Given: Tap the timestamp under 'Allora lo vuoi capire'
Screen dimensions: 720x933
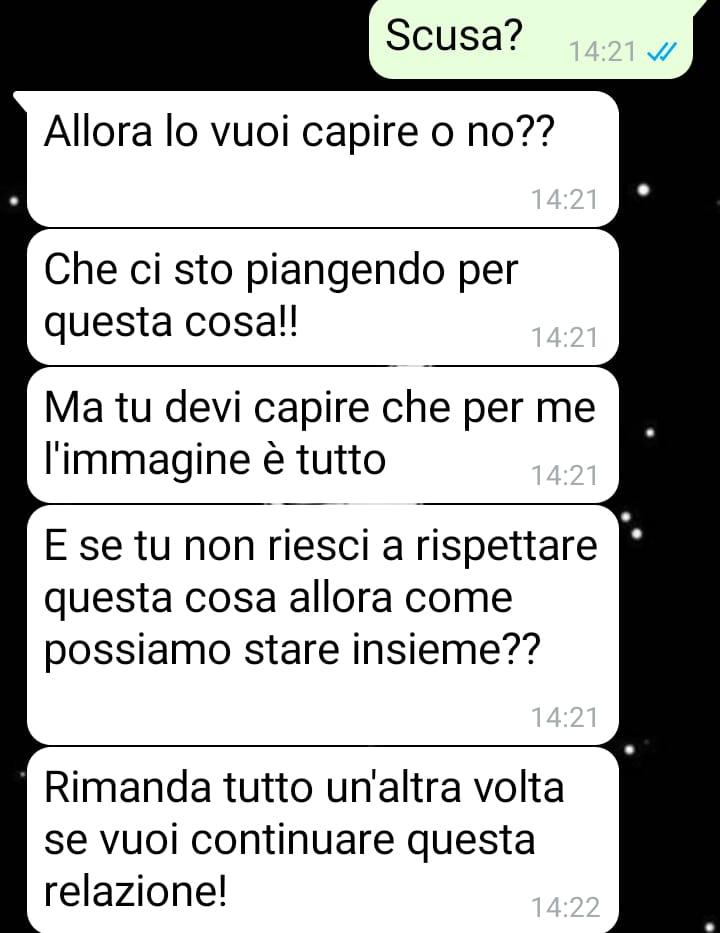Looking at the screenshot, I should coord(564,199).
